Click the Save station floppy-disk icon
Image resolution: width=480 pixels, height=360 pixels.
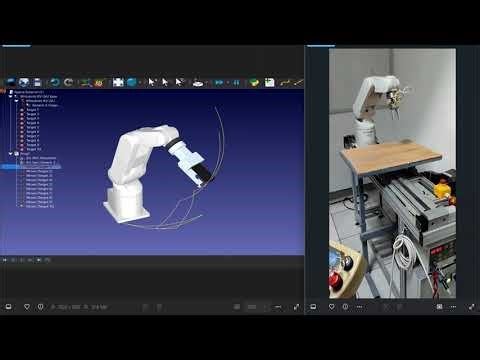37,82
